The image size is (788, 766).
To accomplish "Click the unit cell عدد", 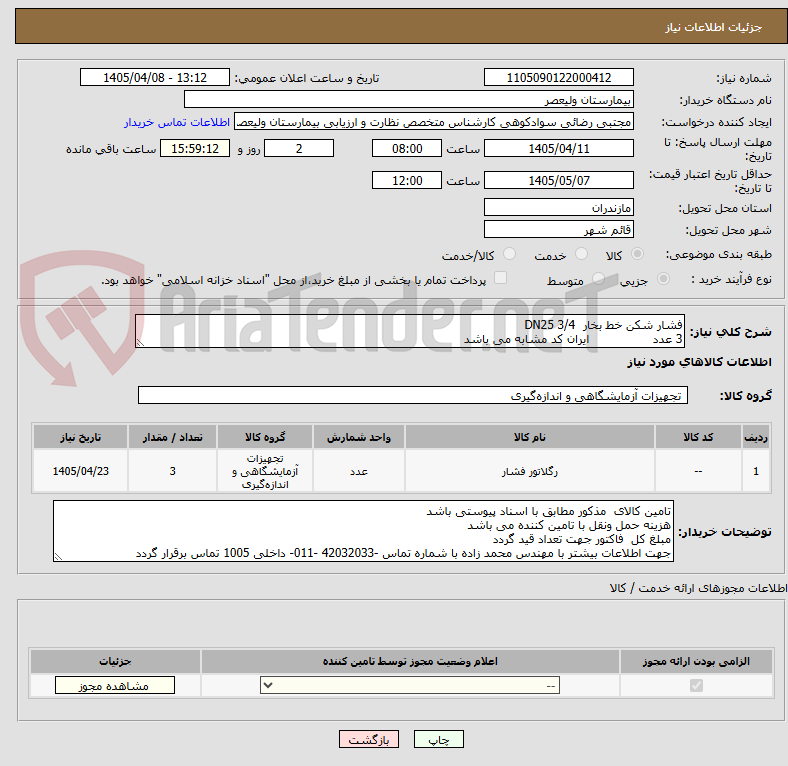I will tap(359, 471).
